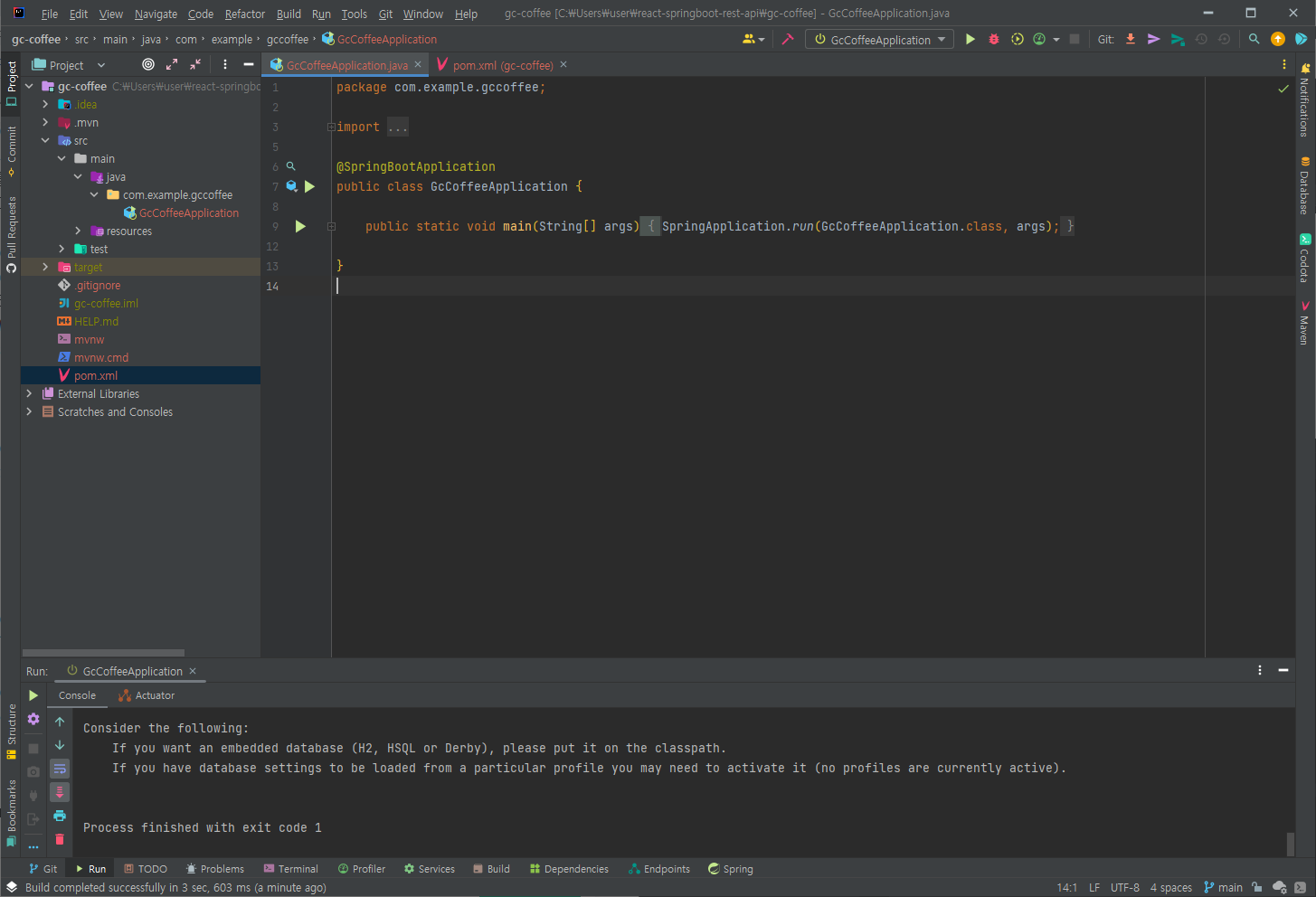Toggle the Project tool window stripe button
Viewport: 1316px width, 897px height.
12,83
